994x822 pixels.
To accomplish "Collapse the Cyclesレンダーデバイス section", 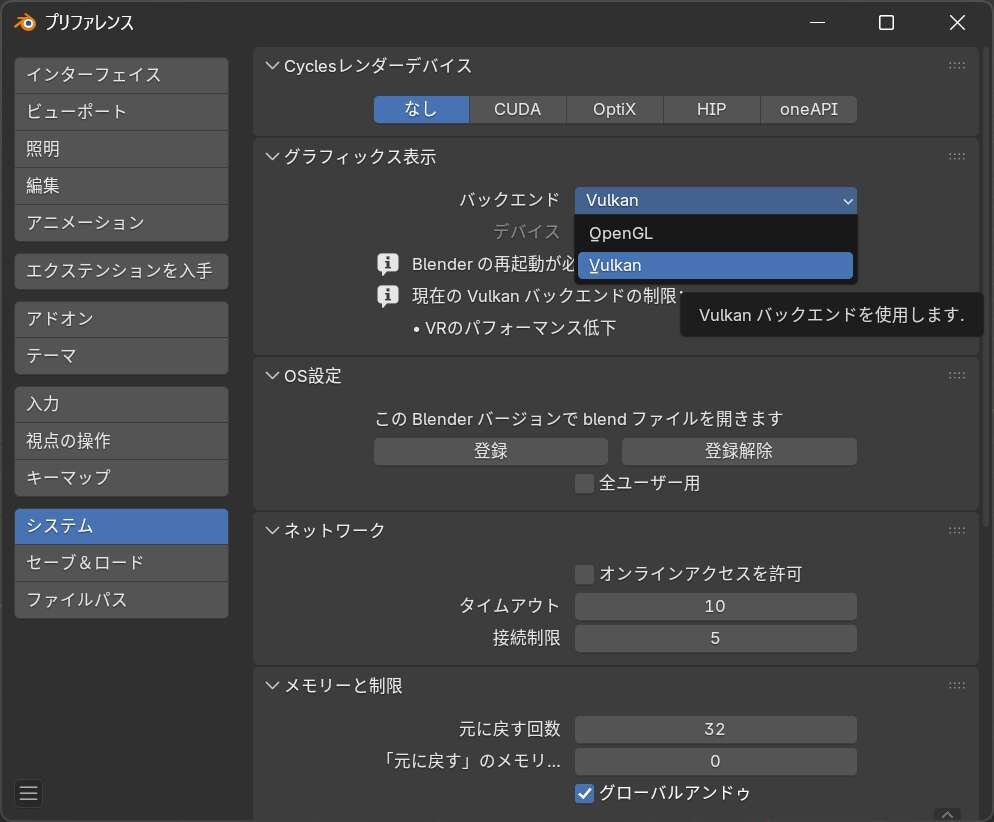I will click(x=272, y=66).
